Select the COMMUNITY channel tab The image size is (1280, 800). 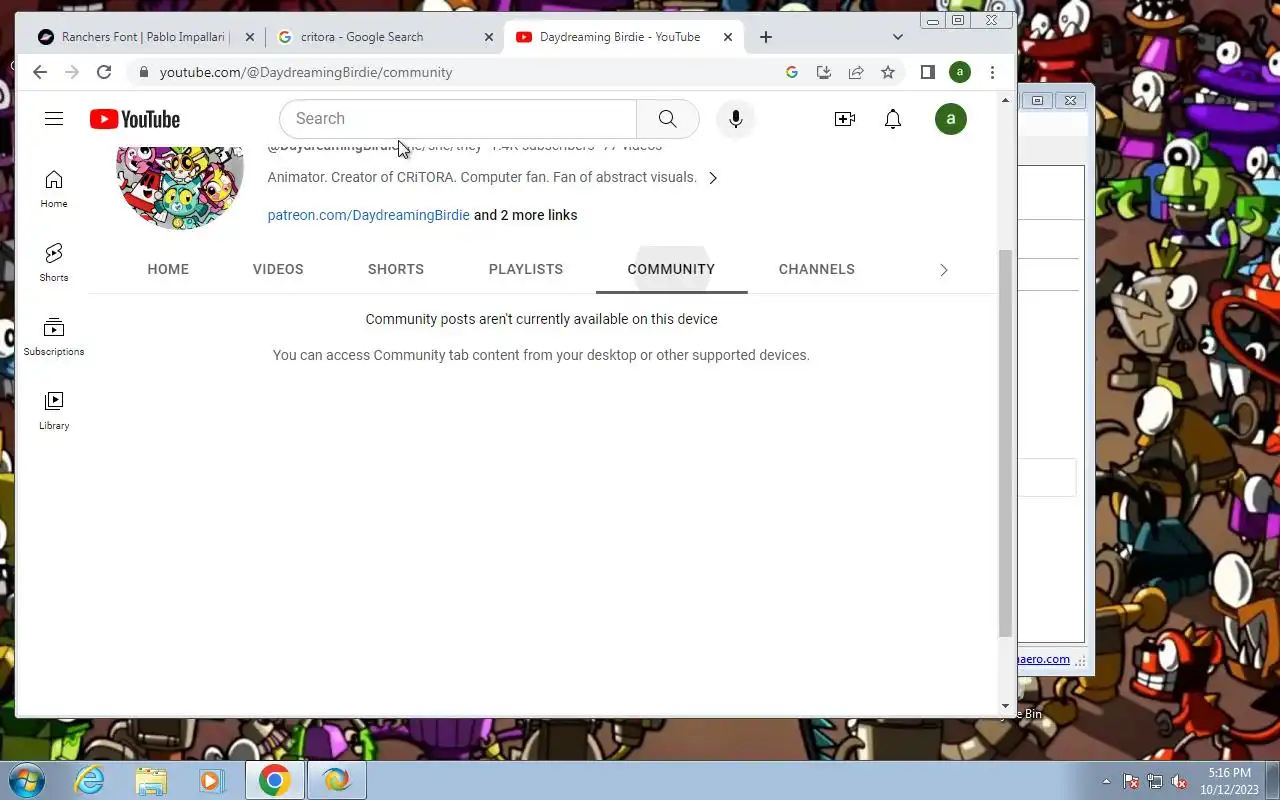671,269
